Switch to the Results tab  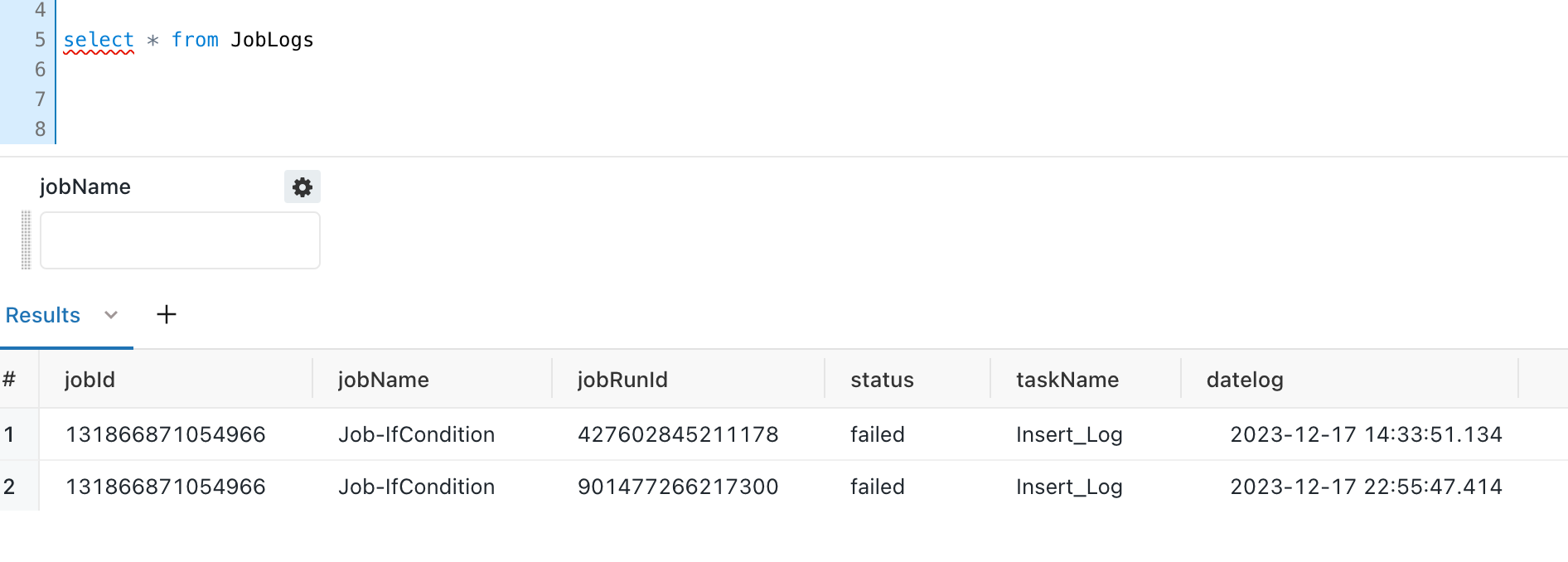[x=43, y=315]
